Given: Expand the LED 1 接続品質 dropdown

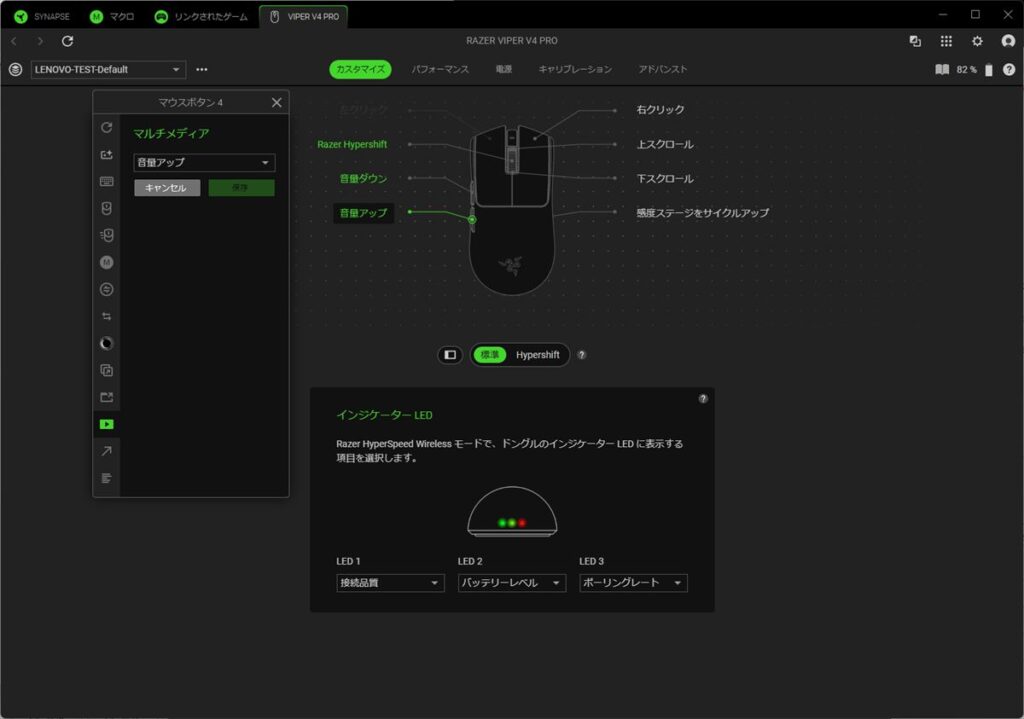Looking at the screenshot, I should tap(390, 583).
